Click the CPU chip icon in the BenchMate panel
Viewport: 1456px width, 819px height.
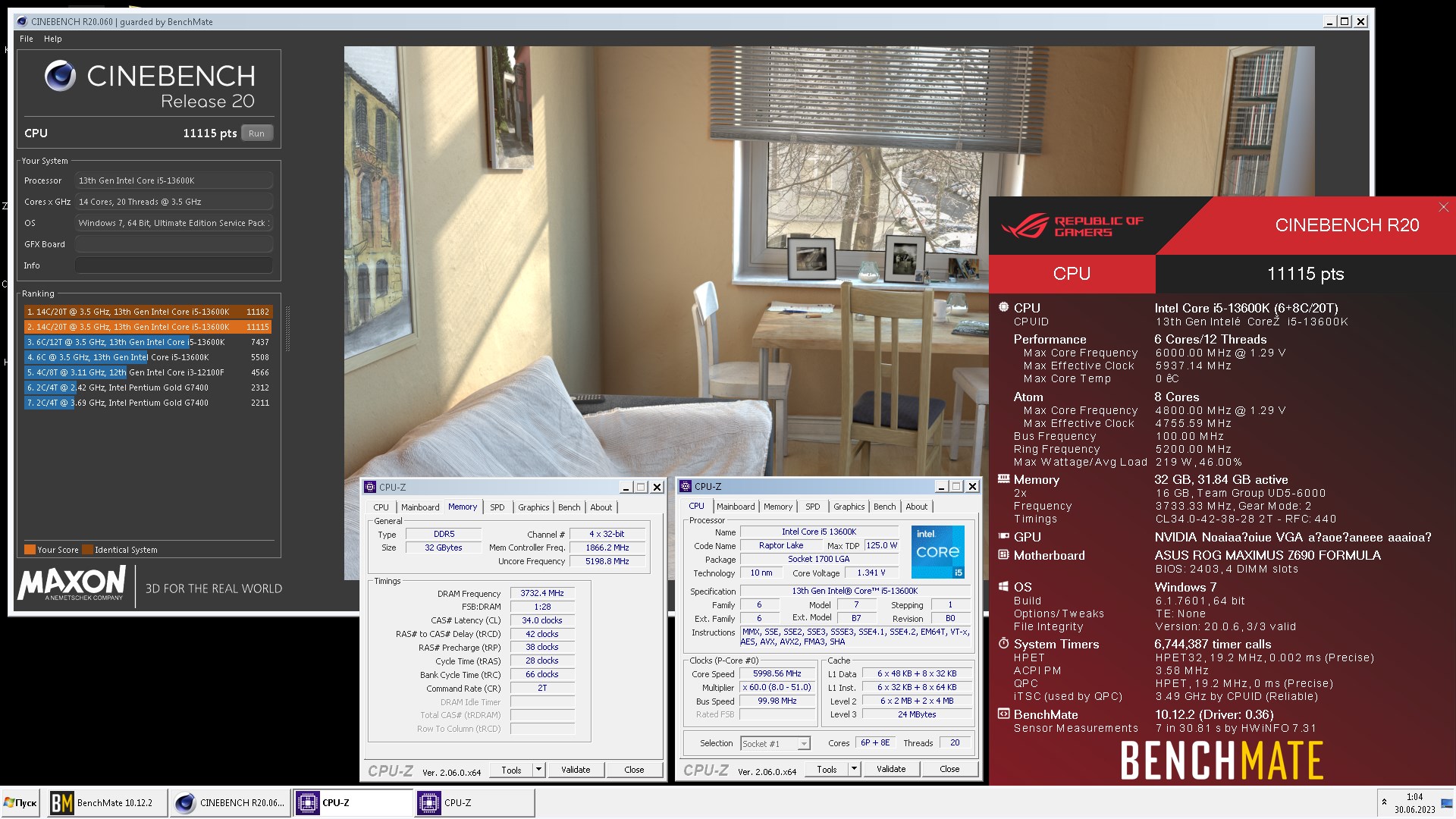pos(1003,307)
